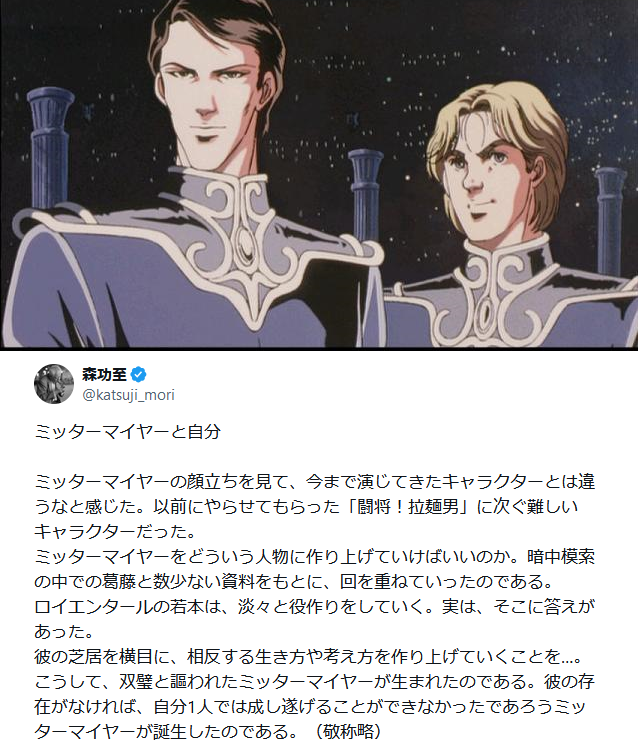This screenshot has width=638, height=752.
Task: Click the line beginning ロイエンタールの若本は
Action: 314,606
